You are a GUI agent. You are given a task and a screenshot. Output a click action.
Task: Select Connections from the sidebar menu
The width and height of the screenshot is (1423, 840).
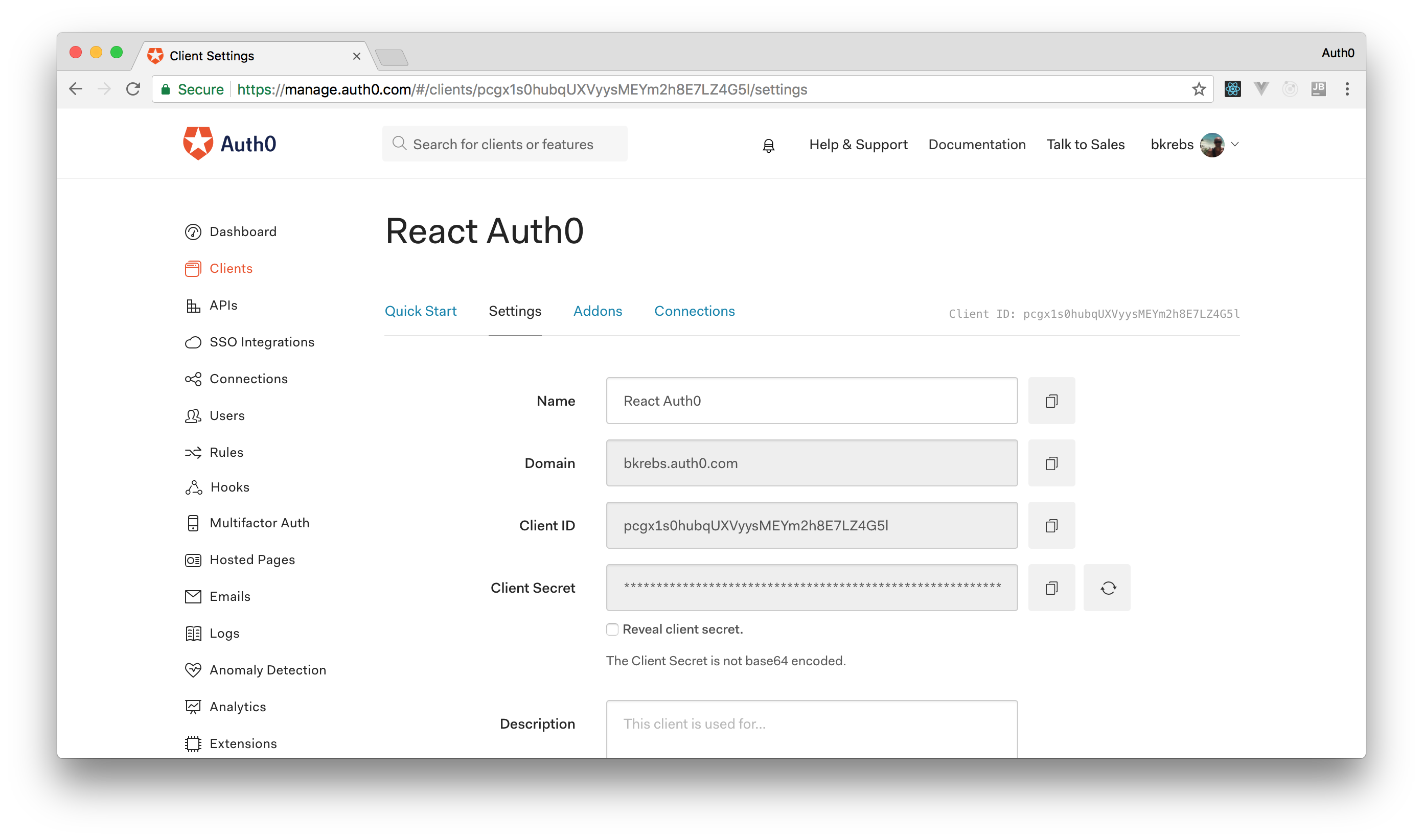tap(248, 378)
